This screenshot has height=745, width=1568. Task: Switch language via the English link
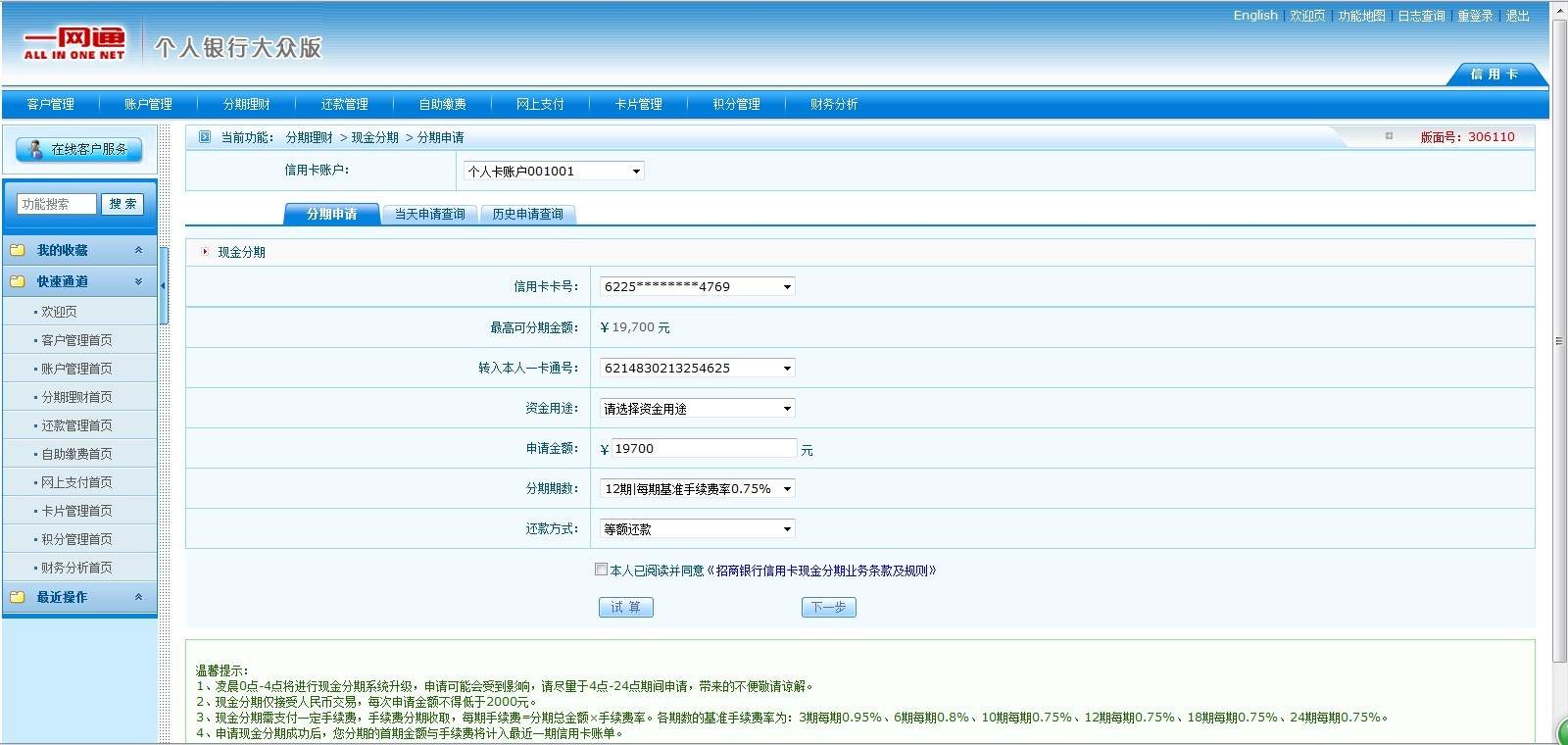click(1255, 15)
